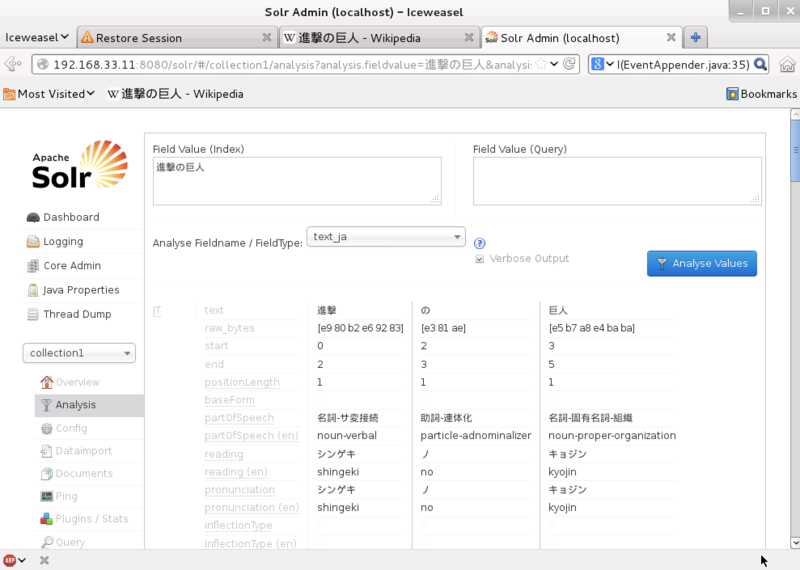Click the scrollbar down arrow

tap(795, 543)
